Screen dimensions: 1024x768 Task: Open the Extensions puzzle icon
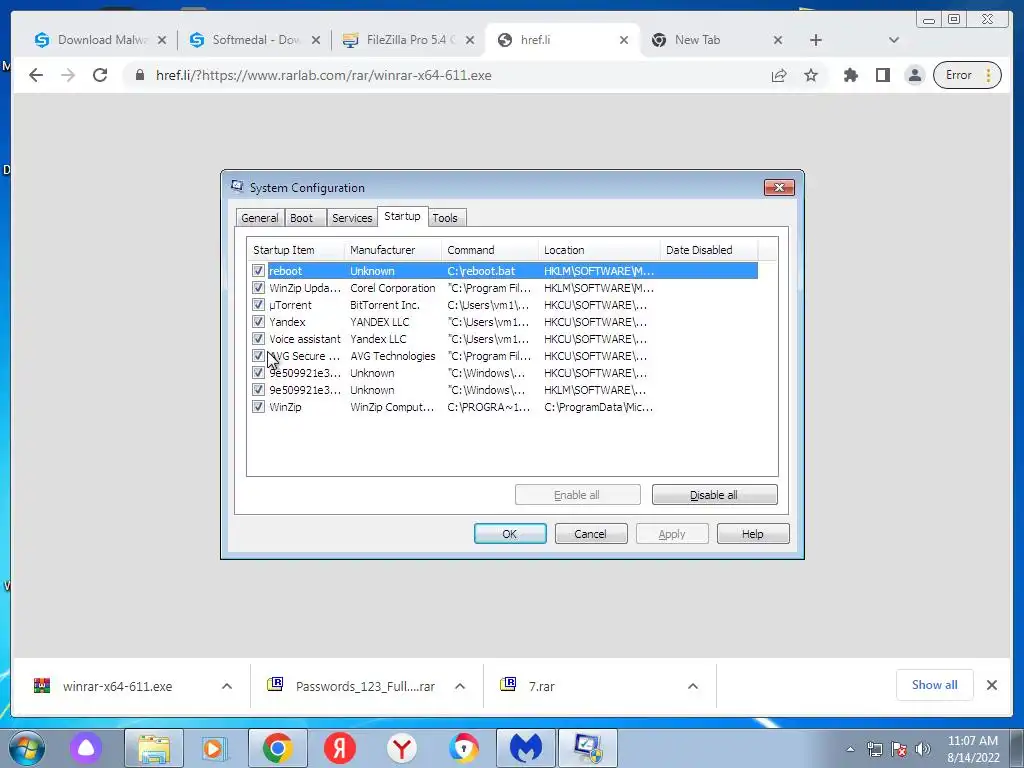pos(850,75)
